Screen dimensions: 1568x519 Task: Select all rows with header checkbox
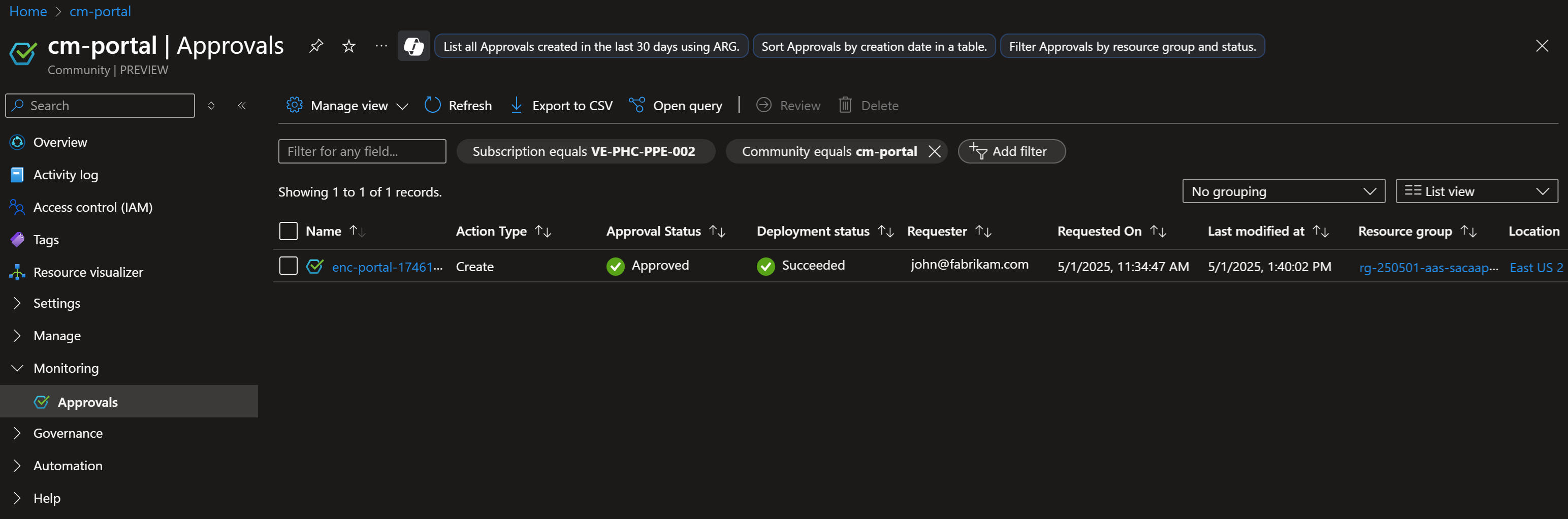coord(288,231)
